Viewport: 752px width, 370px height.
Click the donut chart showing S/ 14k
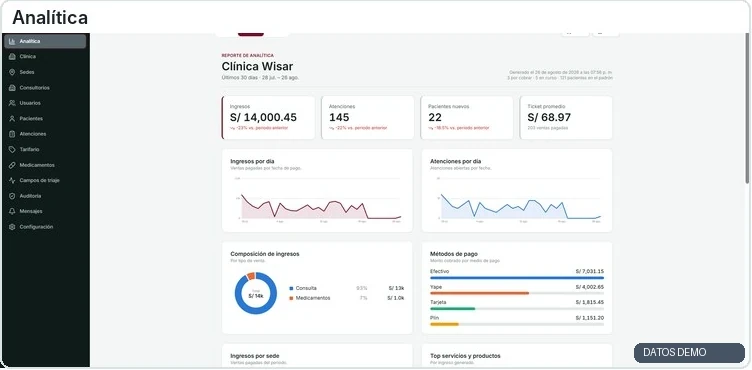(x=256, y=293)
